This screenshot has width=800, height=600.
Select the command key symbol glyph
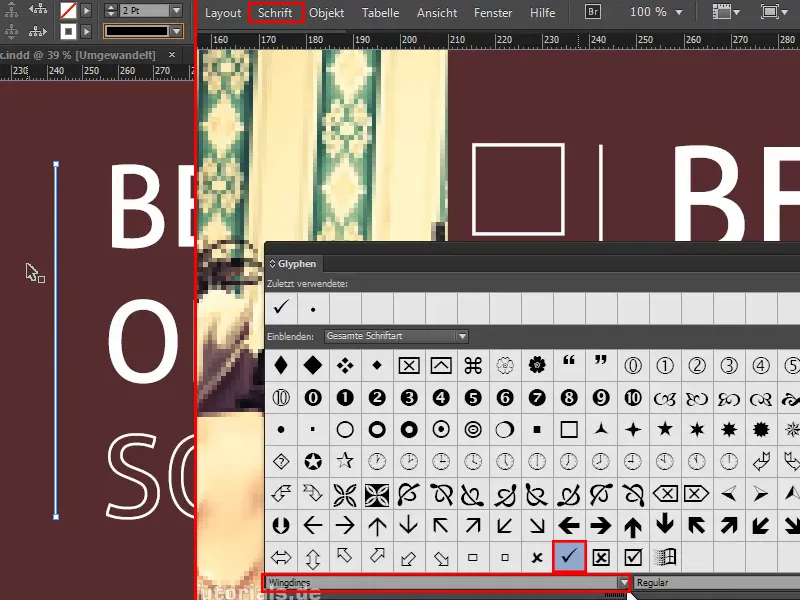pos(473,365)
